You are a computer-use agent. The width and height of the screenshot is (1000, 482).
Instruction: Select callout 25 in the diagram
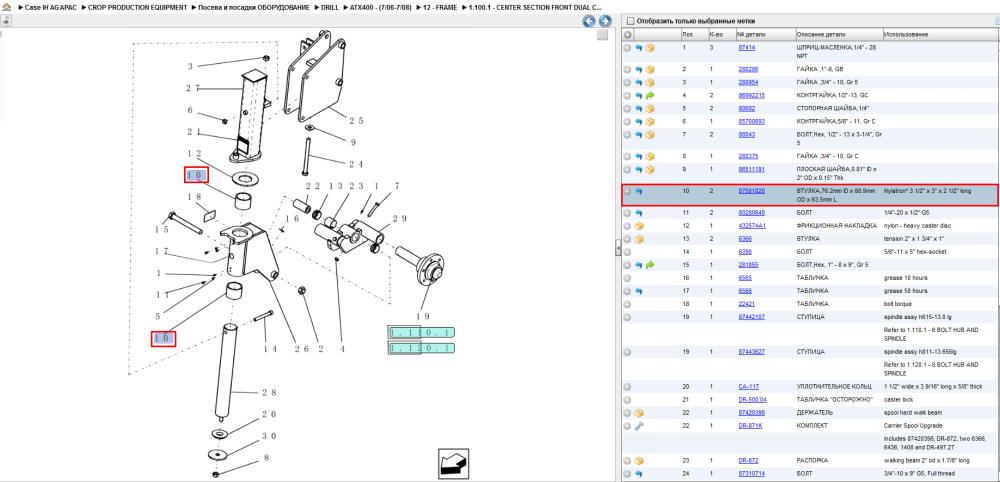(x=356, y=120)
